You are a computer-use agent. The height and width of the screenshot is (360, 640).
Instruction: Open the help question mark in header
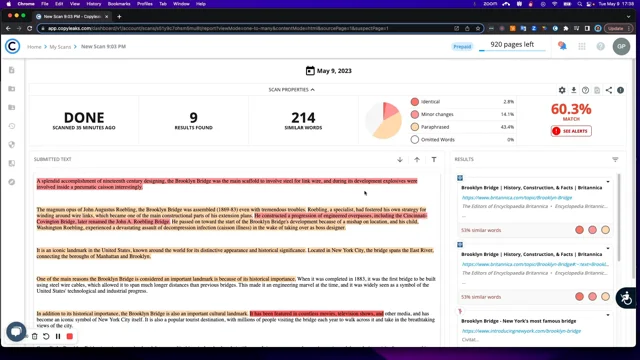pyautogui.click(x=600, y=47)
